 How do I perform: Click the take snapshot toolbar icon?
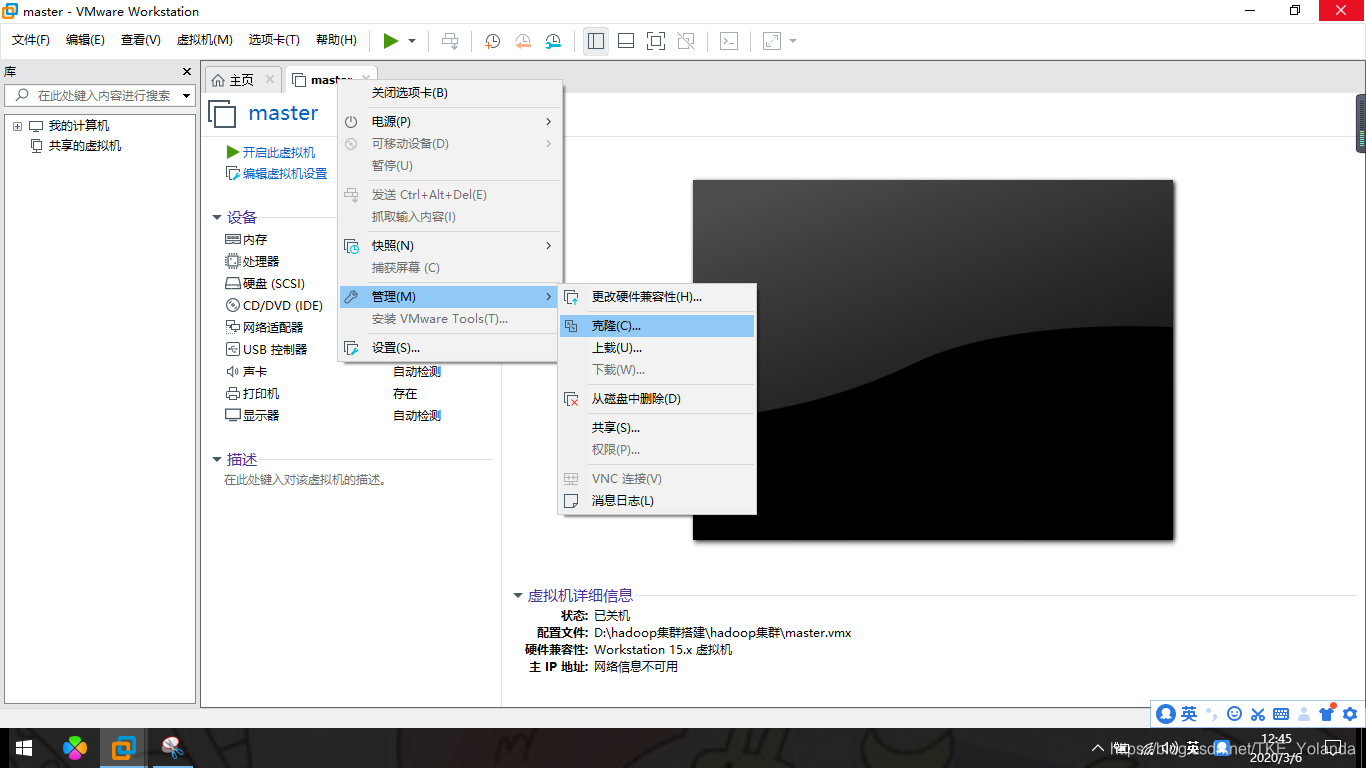(x=493, y=41)
